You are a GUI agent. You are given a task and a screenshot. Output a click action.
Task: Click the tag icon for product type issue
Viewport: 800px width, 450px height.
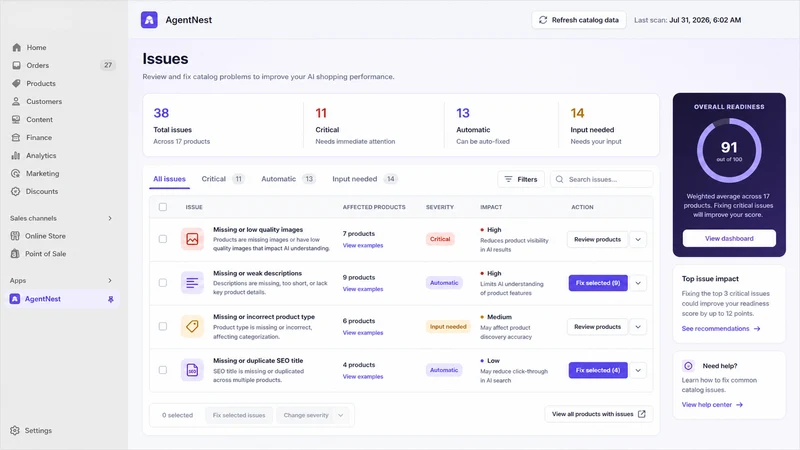192,326
